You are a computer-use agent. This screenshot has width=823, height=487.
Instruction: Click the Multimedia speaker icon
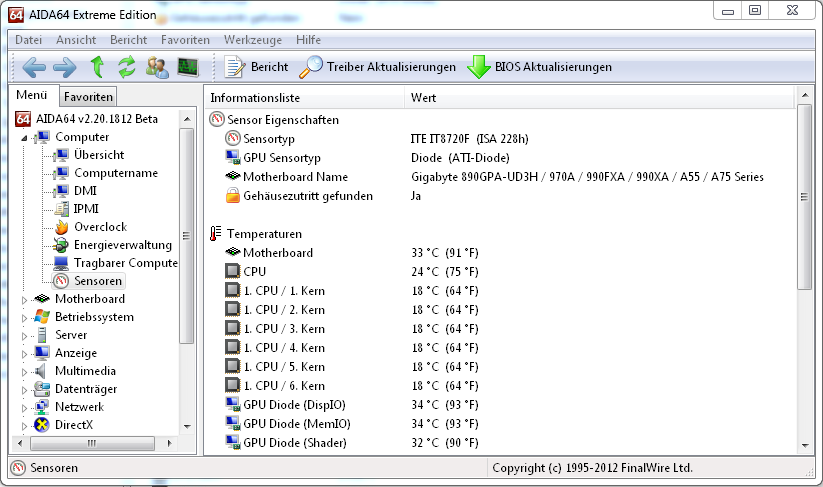tap(41, 371)
